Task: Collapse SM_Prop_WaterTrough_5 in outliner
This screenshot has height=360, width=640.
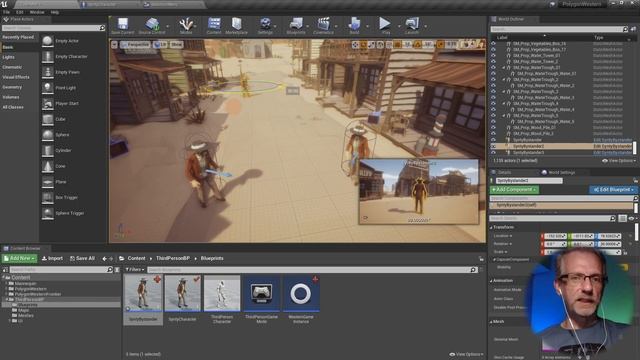Action: [x=504, y=116]
